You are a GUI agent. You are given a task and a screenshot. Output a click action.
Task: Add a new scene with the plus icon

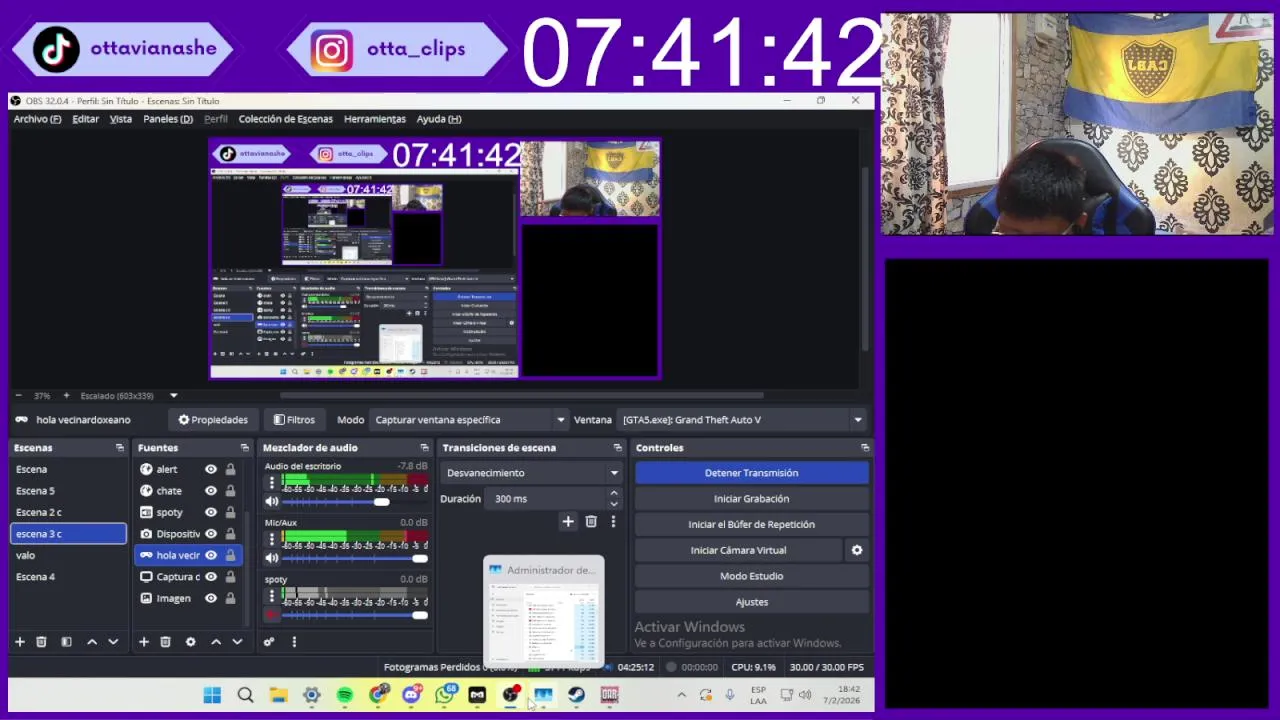click(x=19, y=642)
